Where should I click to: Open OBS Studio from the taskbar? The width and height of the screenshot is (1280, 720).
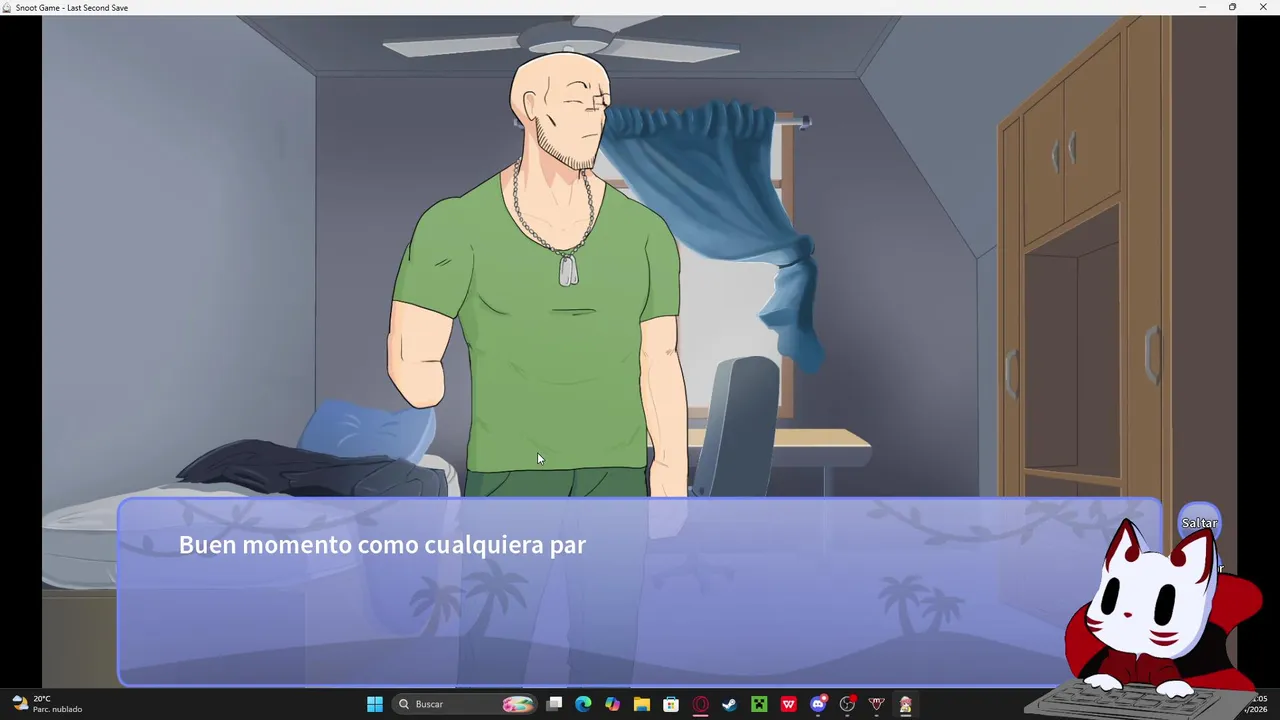(x=847, y=704)
